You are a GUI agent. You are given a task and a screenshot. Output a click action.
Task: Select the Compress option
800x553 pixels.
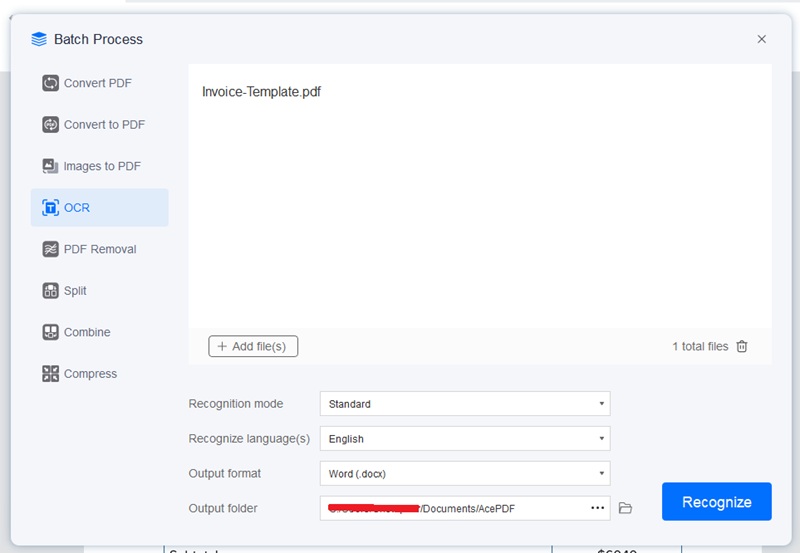(99, 374)
